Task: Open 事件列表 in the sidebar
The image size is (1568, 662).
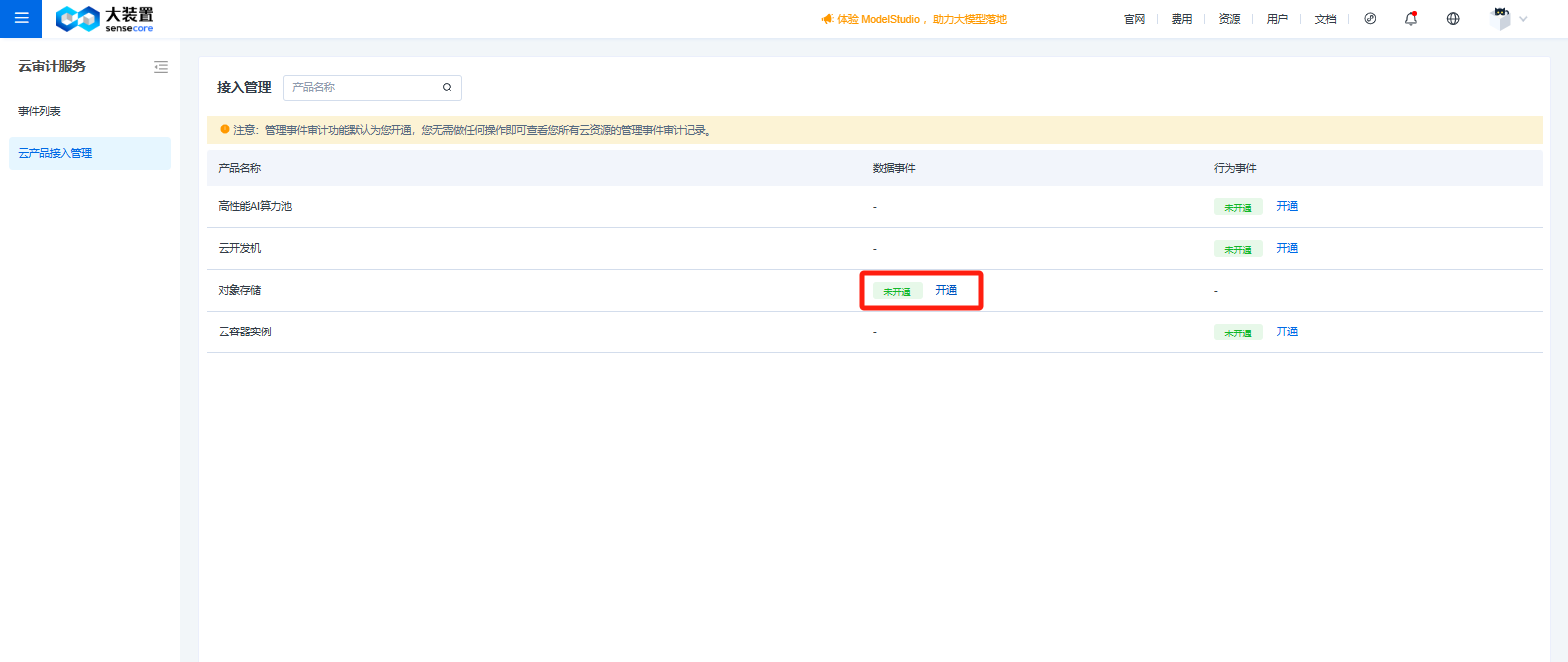Action: coord(40,111)
